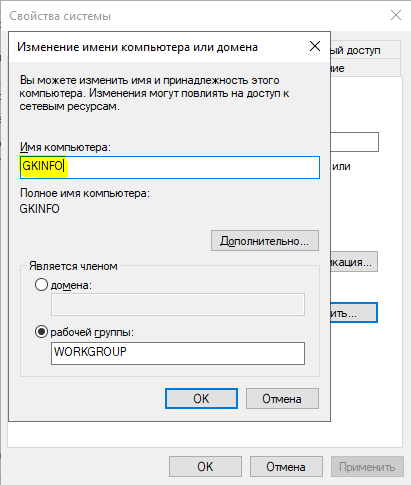Open the Дополнительно… settings
Image resolution: width=411 pixels, height=485 pixels.
click(x=265, y=240)
